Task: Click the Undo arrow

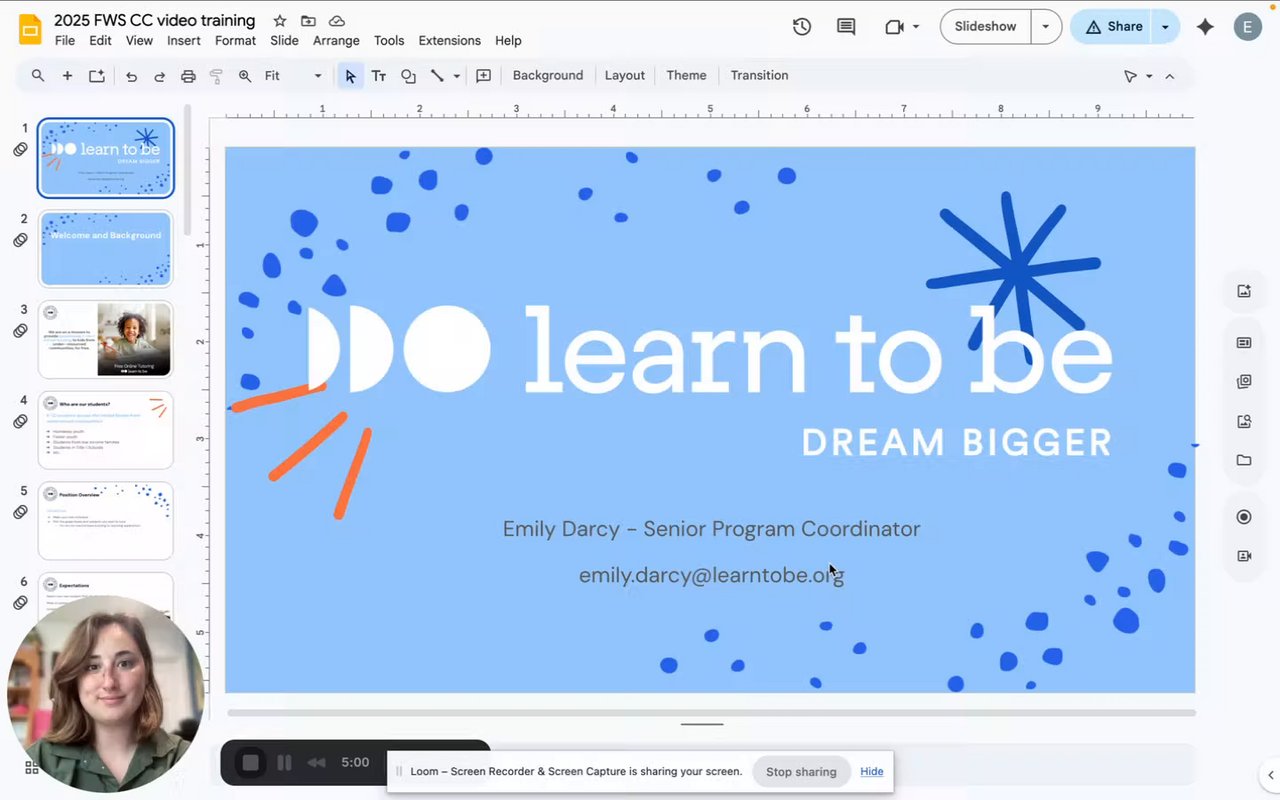Action: pyautogui.click(x=131, y=76)
